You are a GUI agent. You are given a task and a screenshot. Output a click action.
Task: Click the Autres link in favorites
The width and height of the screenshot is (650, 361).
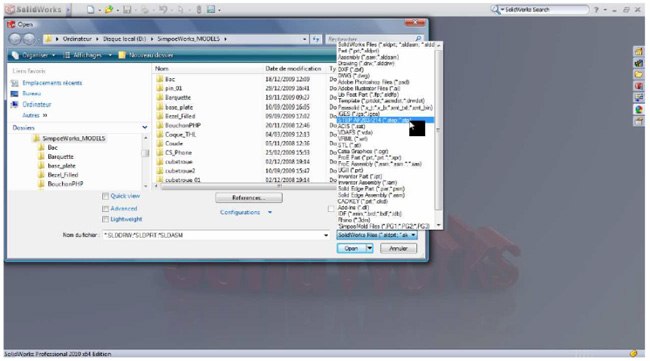coord(34,115)
